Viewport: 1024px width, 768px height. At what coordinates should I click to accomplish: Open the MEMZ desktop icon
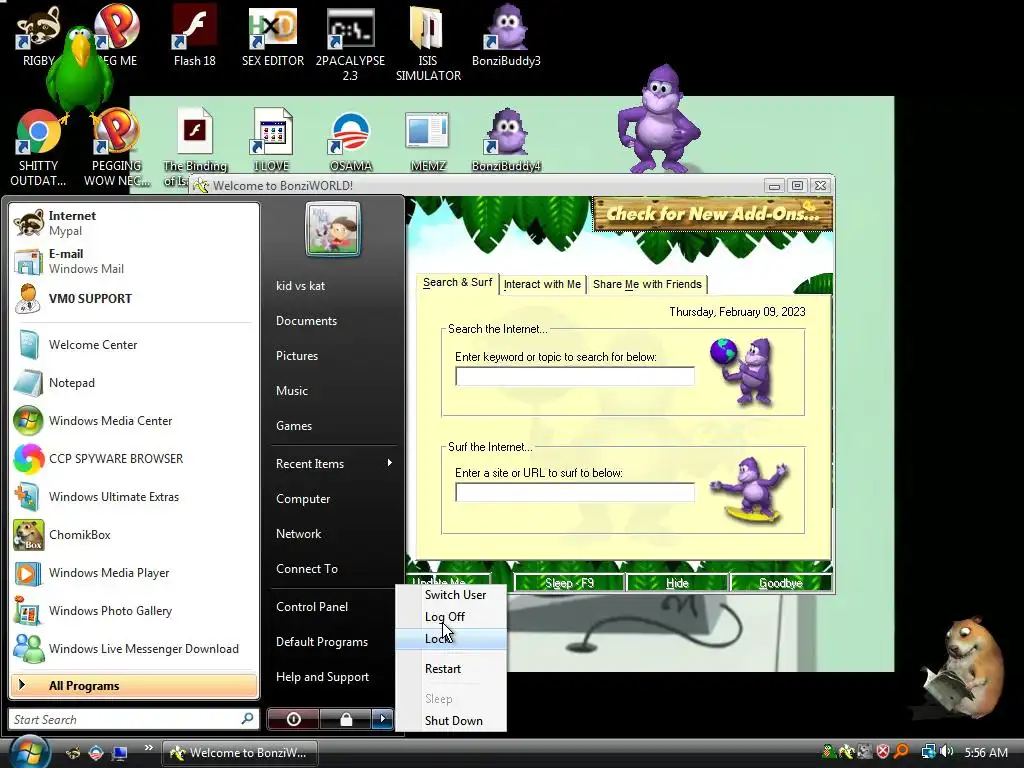coord(428,140)
